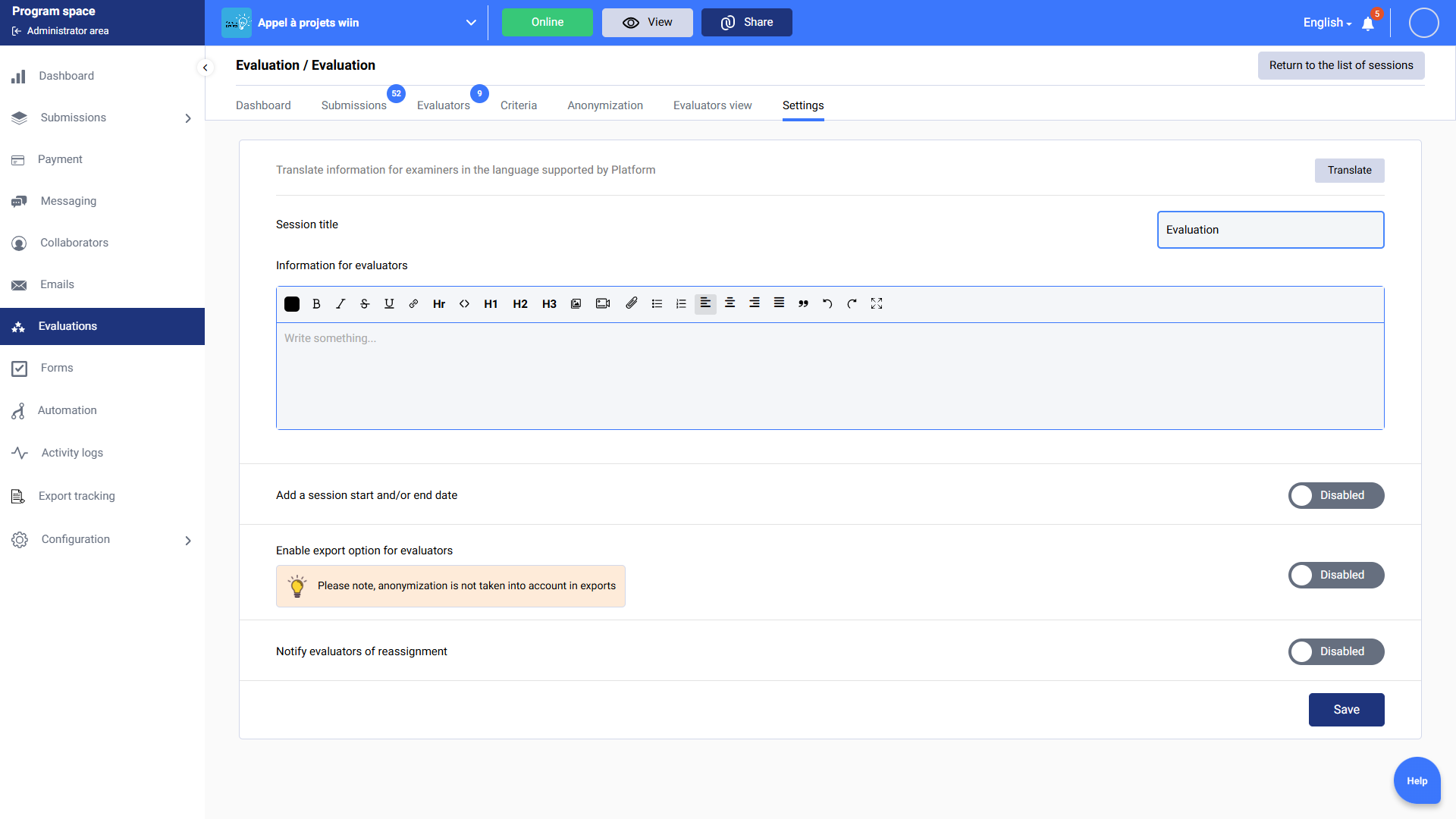
Task: Open the black text color swatch
Action: (x=292, y=304)
